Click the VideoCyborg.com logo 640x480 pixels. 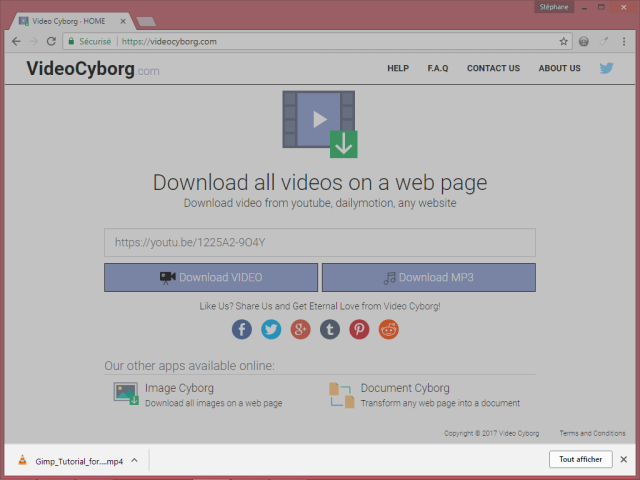pyautogui.click(x=93, y=69)
